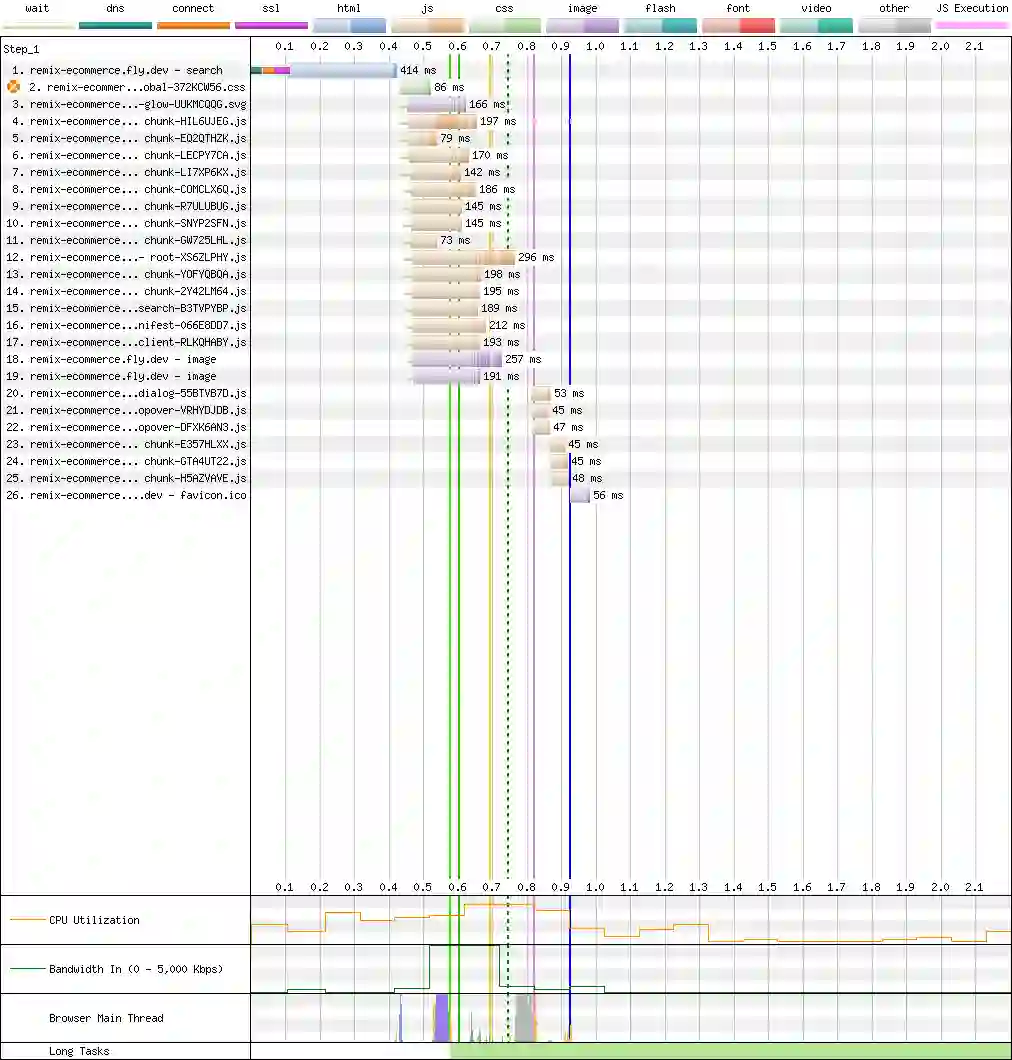
Task: Select request 21 opover-VRHYDJDB.js row
Action: [126, 410]
